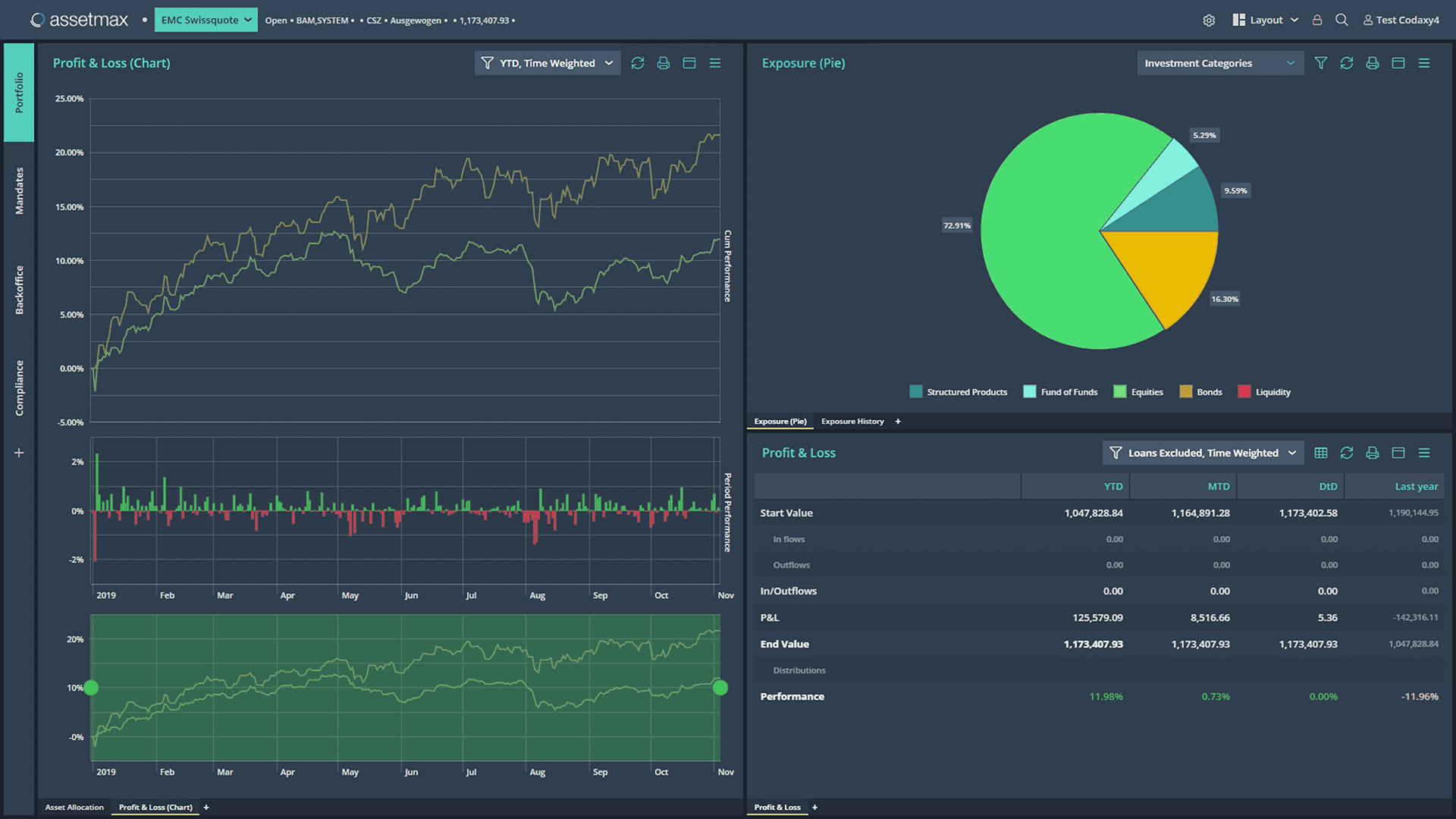Open application settings gear
The image size is (1456, 819).
[1209, 20]
